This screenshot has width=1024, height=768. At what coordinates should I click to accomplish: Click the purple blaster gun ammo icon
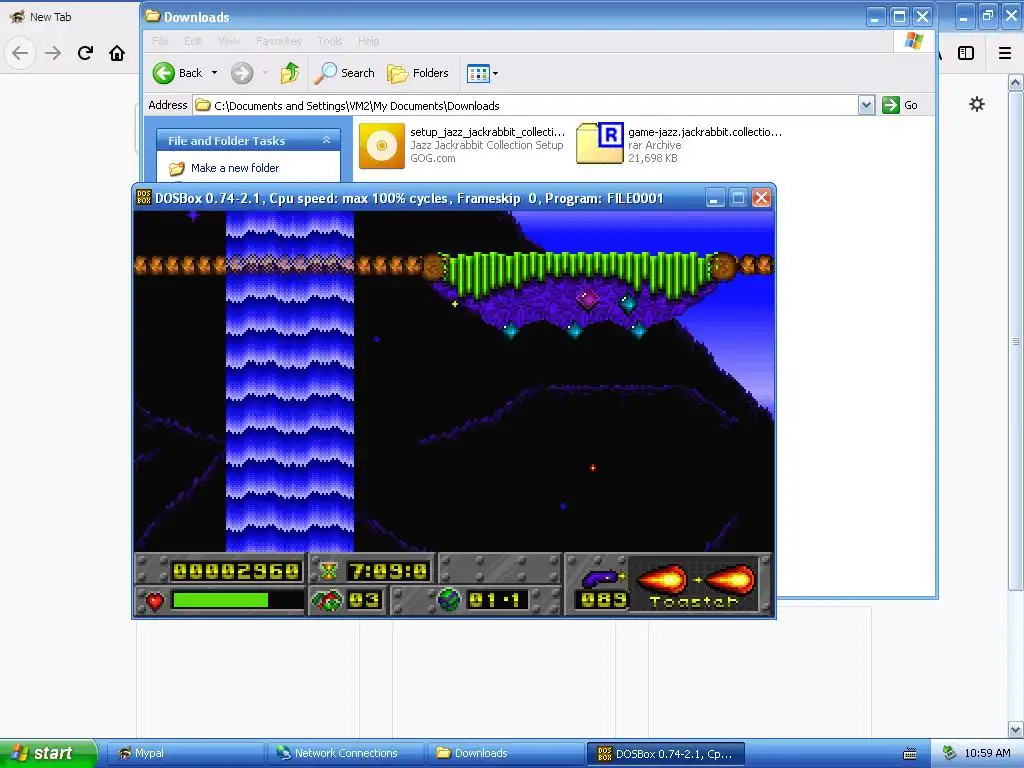click(x=602, y=577)
